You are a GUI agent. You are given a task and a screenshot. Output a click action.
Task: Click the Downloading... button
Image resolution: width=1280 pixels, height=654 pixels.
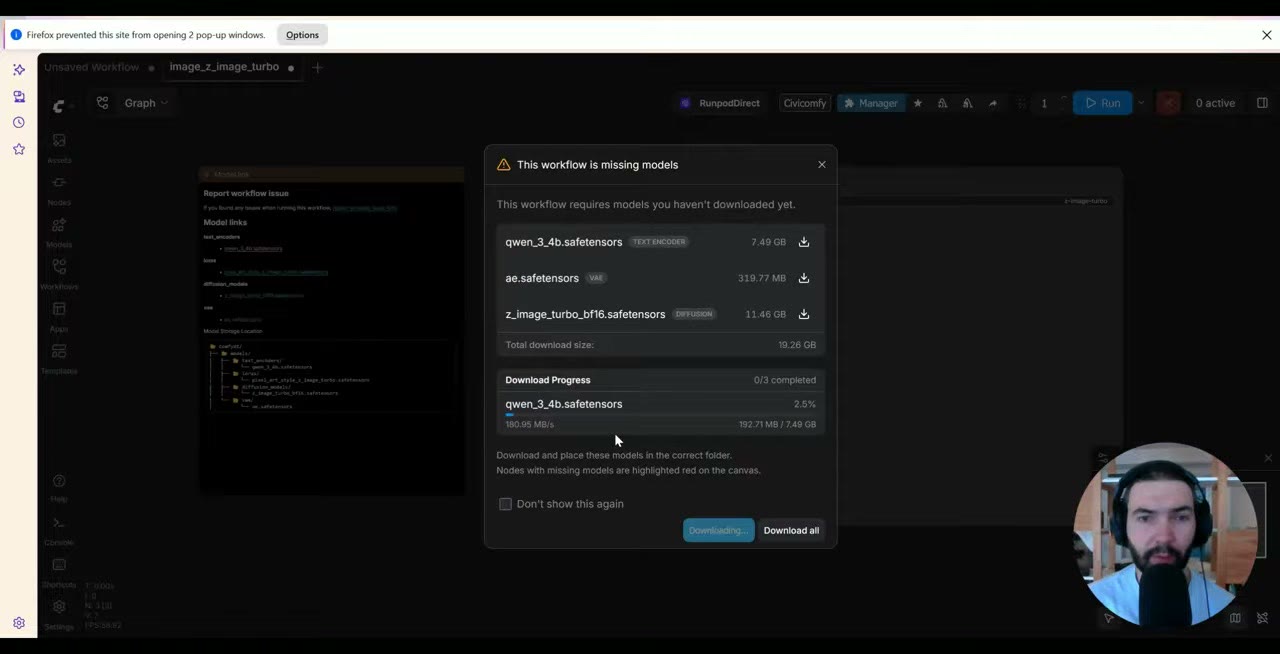pyautogui.click(x=718, y=530)
